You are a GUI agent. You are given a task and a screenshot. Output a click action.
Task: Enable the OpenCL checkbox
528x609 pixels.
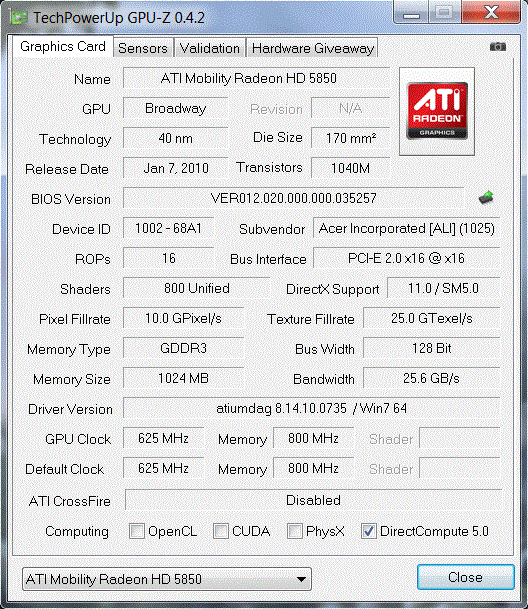(x=137, y=531)
